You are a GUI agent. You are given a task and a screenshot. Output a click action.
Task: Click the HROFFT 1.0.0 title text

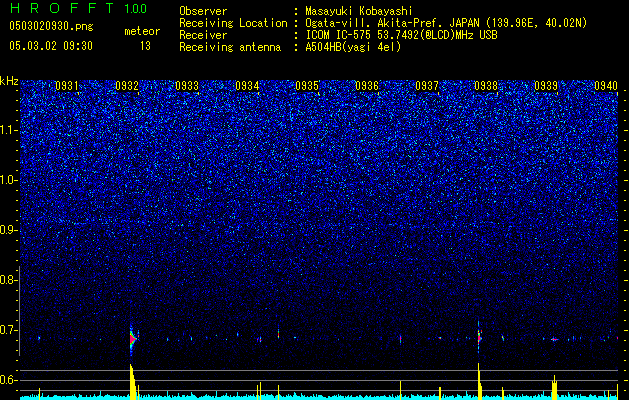pos(78,8)
